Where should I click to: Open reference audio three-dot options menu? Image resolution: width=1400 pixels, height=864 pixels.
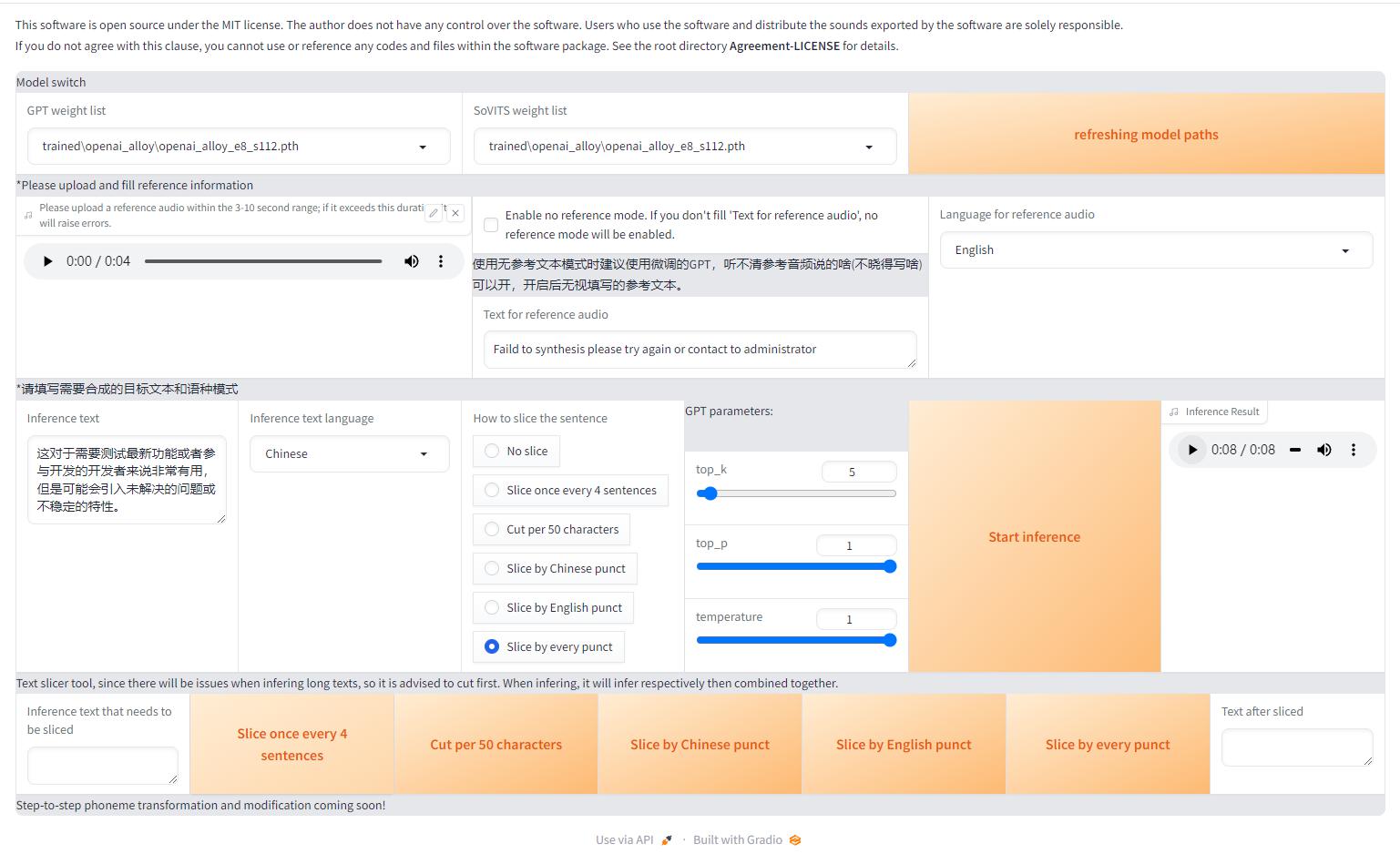click(441, 261)
